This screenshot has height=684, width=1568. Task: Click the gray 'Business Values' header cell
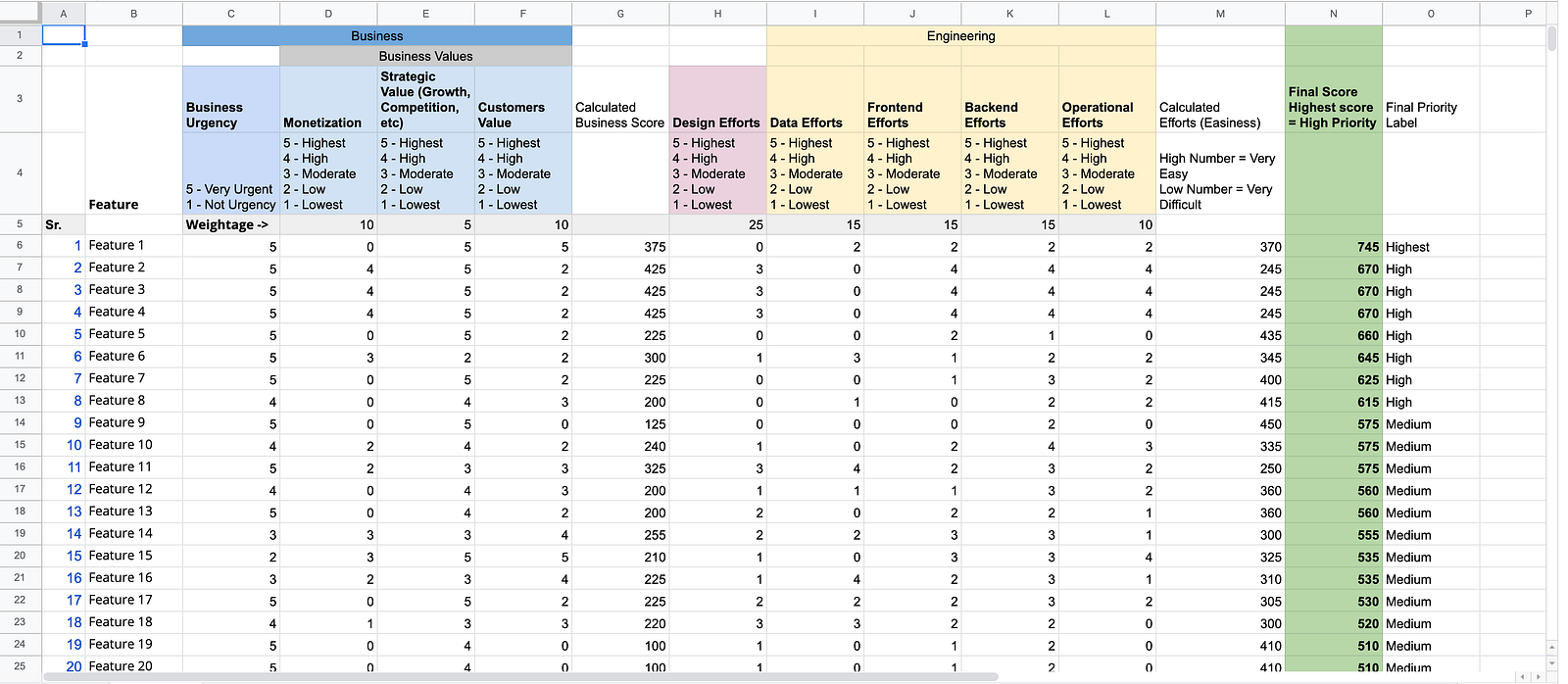pyautogui.click(x=425, y=56)
